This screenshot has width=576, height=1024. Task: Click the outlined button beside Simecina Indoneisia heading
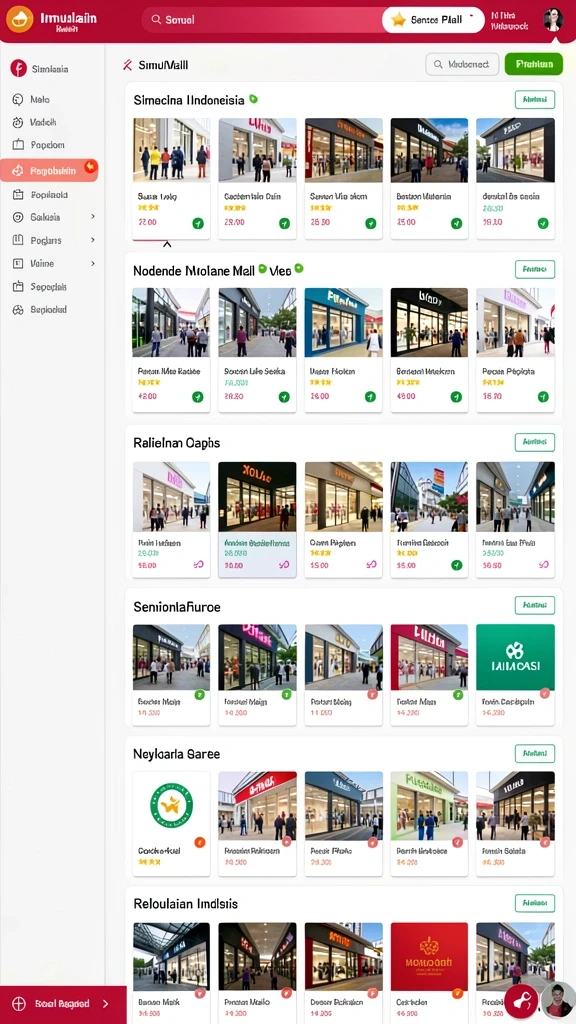[535, 100]
